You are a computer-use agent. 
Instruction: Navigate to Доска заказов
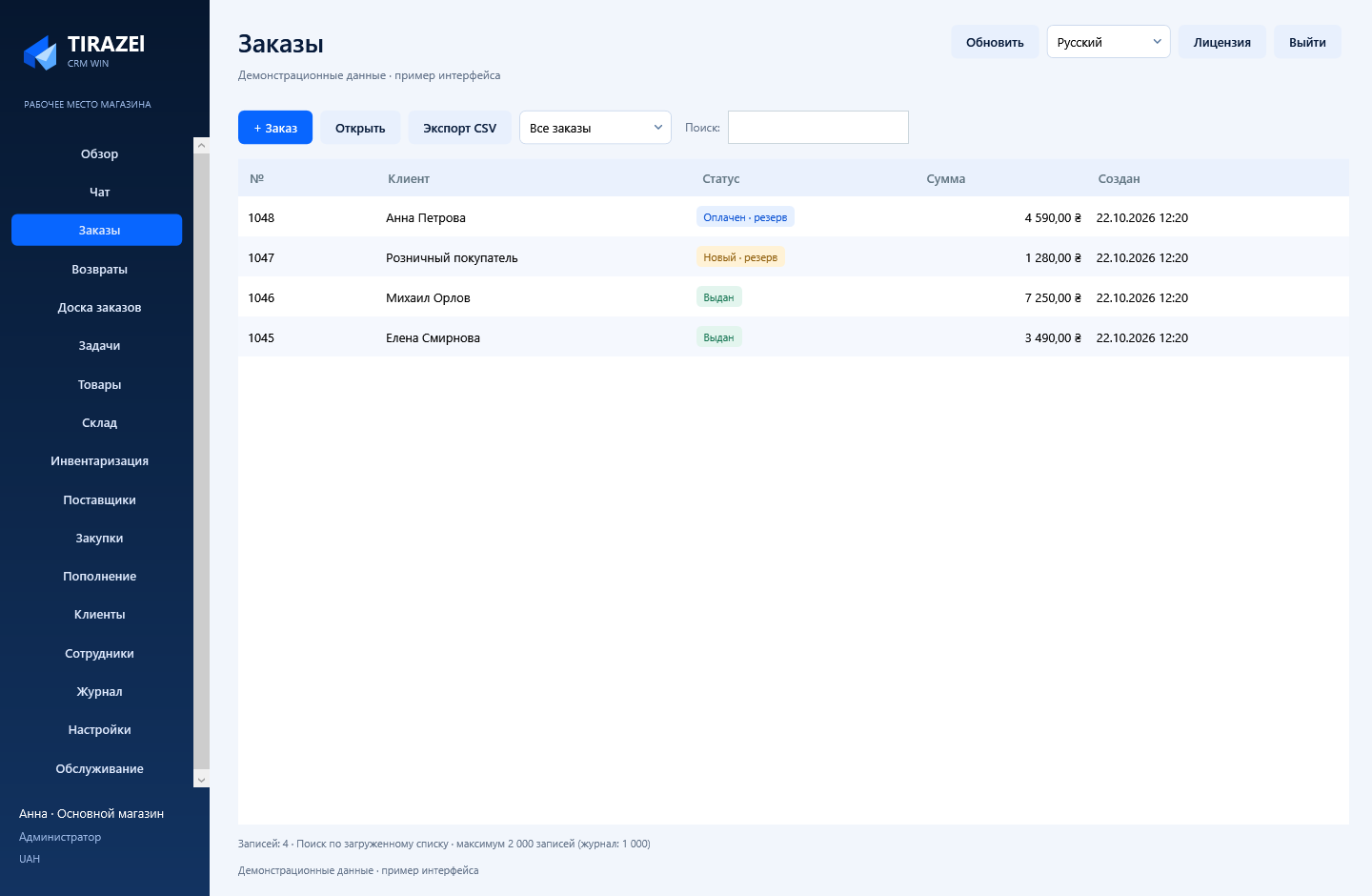(x=99, y=307)
